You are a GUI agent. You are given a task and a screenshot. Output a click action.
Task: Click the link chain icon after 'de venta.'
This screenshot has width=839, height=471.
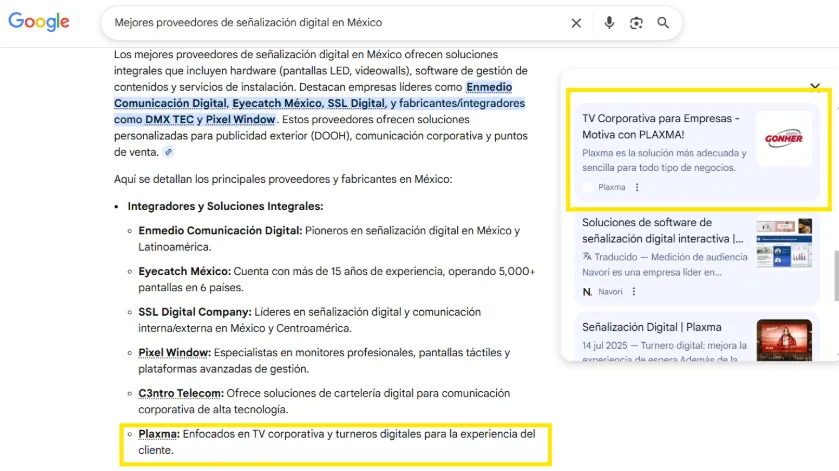coord(169,152)
